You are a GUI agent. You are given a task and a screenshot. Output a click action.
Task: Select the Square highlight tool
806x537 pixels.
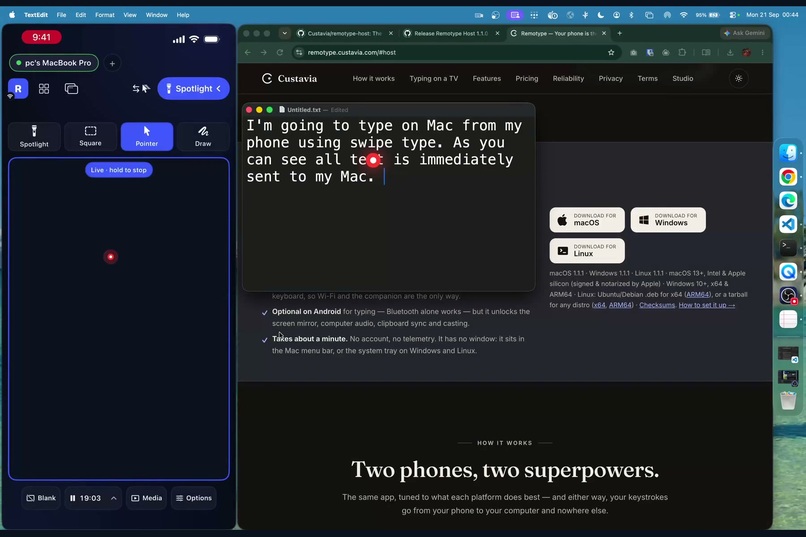(x=90, y=137)
